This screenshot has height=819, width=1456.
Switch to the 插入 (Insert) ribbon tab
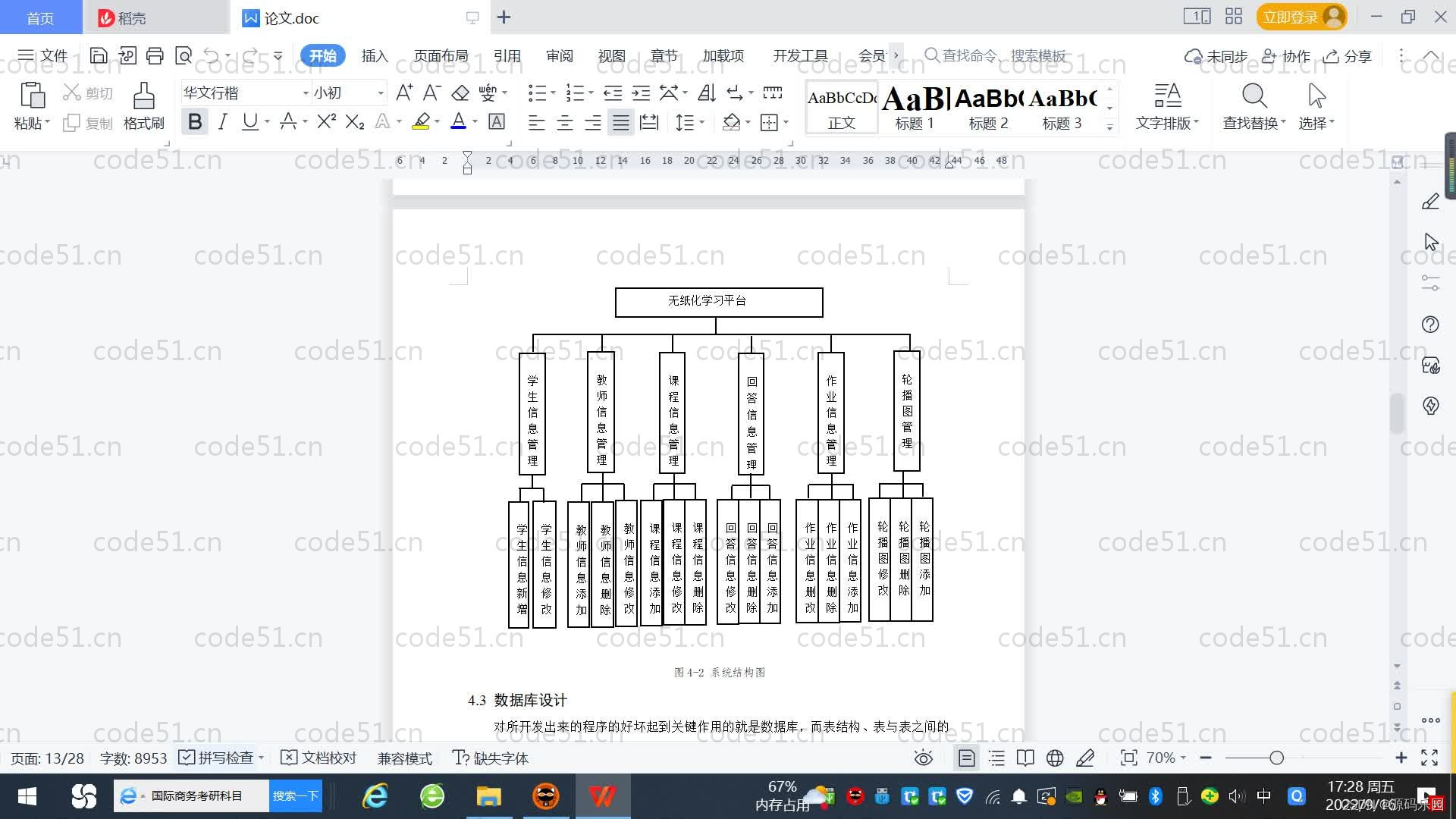pos(375,55)
